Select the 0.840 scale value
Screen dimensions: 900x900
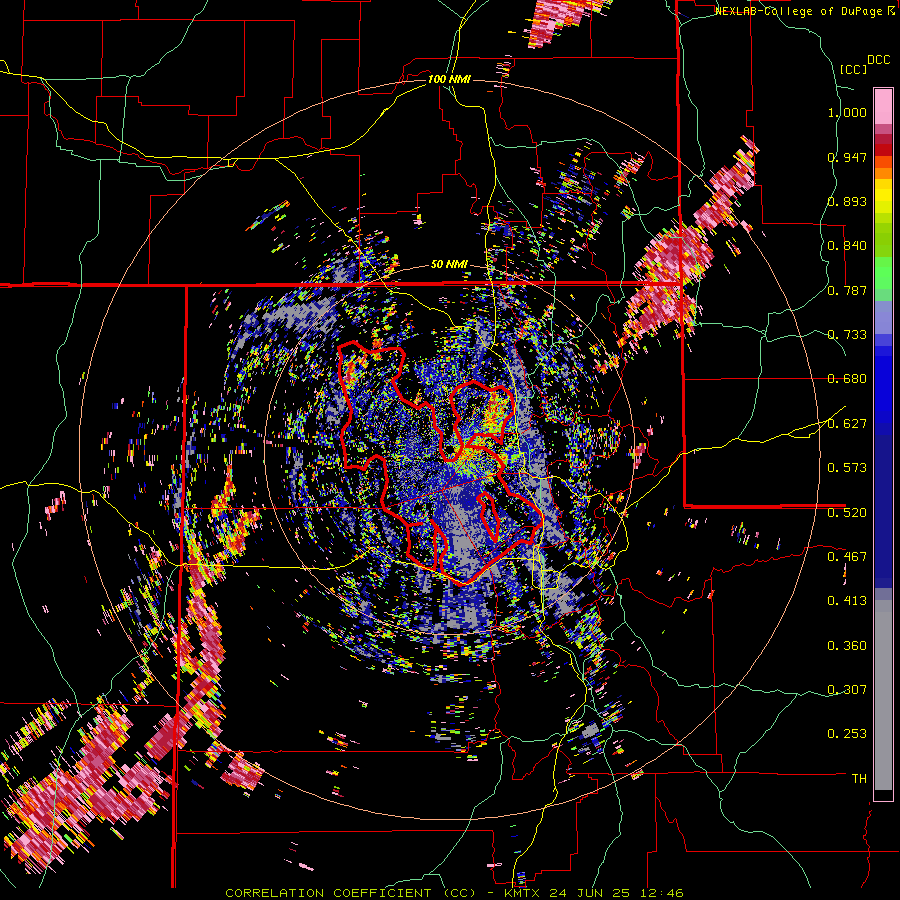click(x=847, y=246)
